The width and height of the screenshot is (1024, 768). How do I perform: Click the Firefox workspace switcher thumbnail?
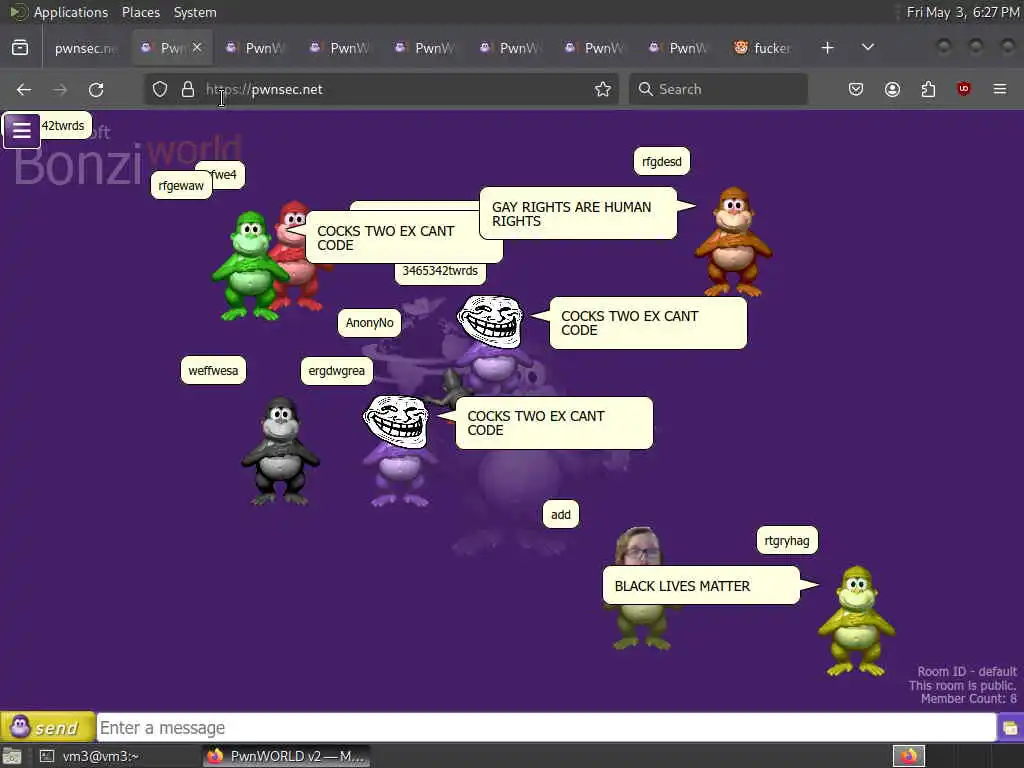click(x=909, y=756)
